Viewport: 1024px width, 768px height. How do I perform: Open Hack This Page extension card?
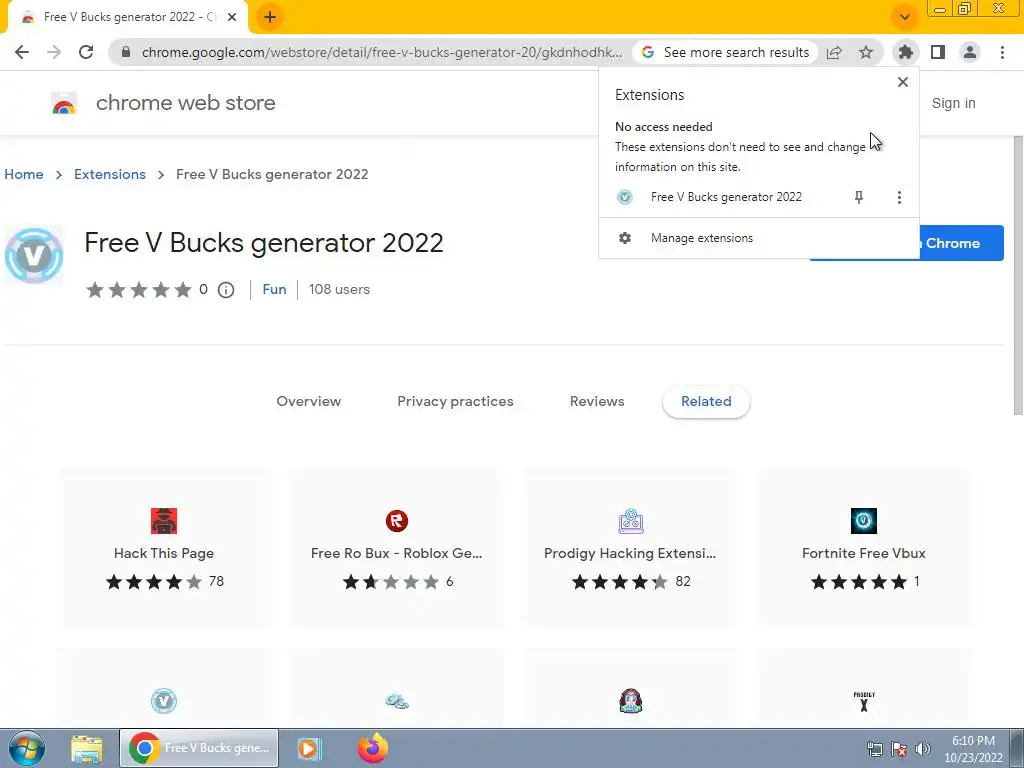point(164,548)
